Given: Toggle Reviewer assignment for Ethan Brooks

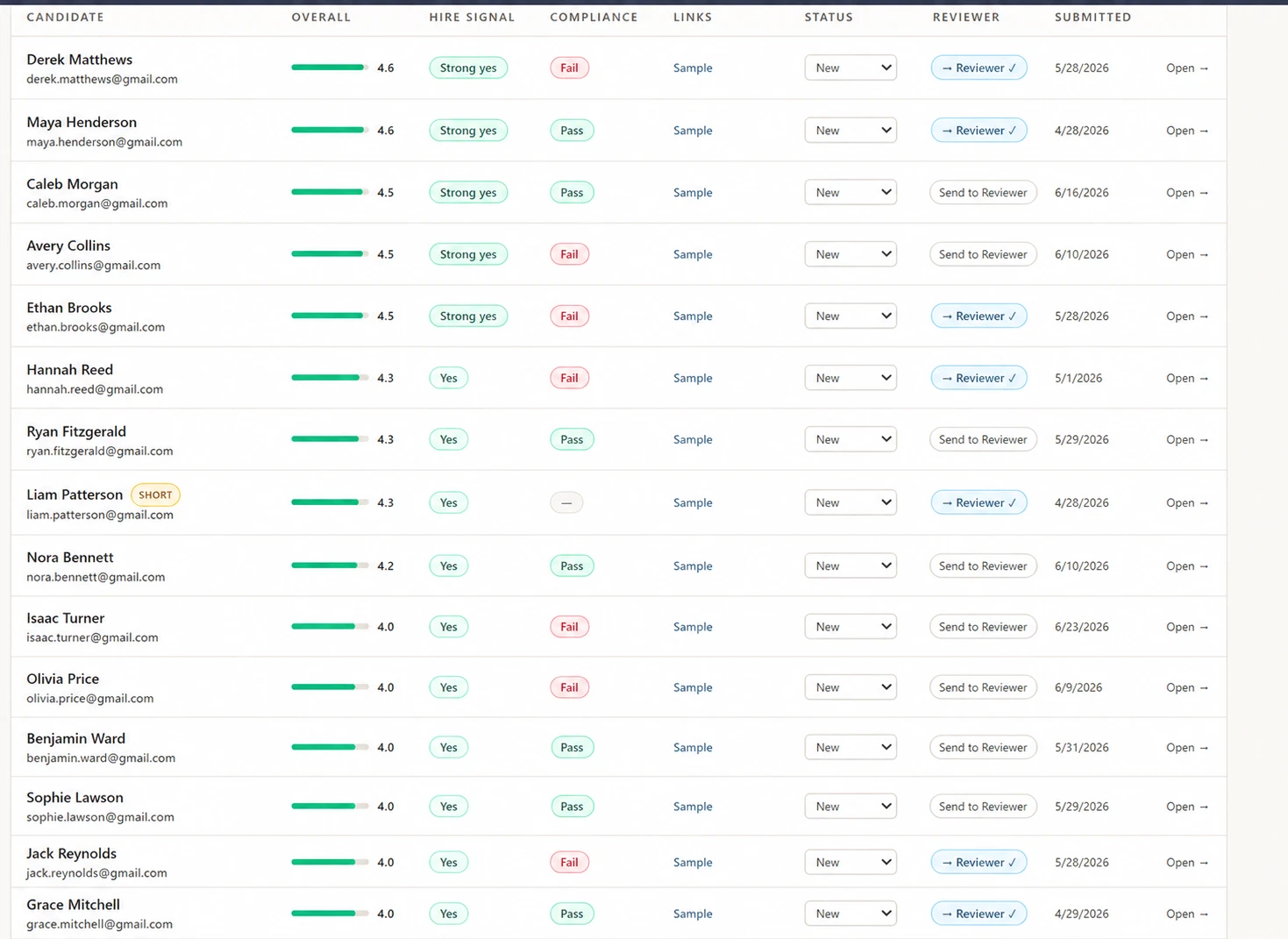Looking at the screenshot, I should 978,316.
